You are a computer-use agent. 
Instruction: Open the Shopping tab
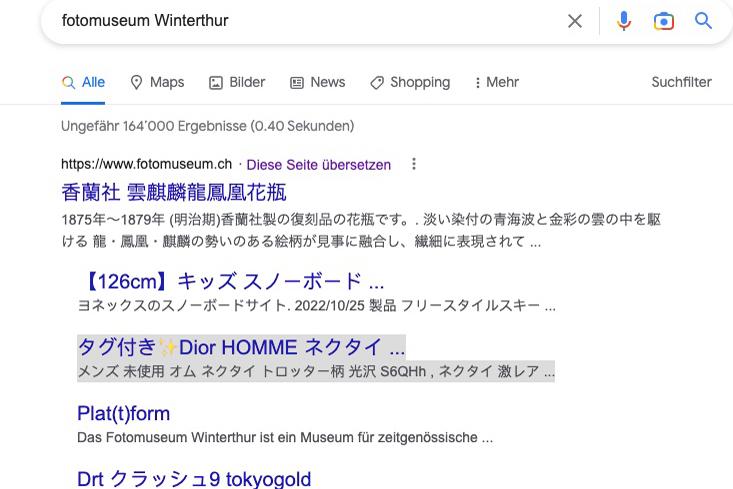(410, 83)
